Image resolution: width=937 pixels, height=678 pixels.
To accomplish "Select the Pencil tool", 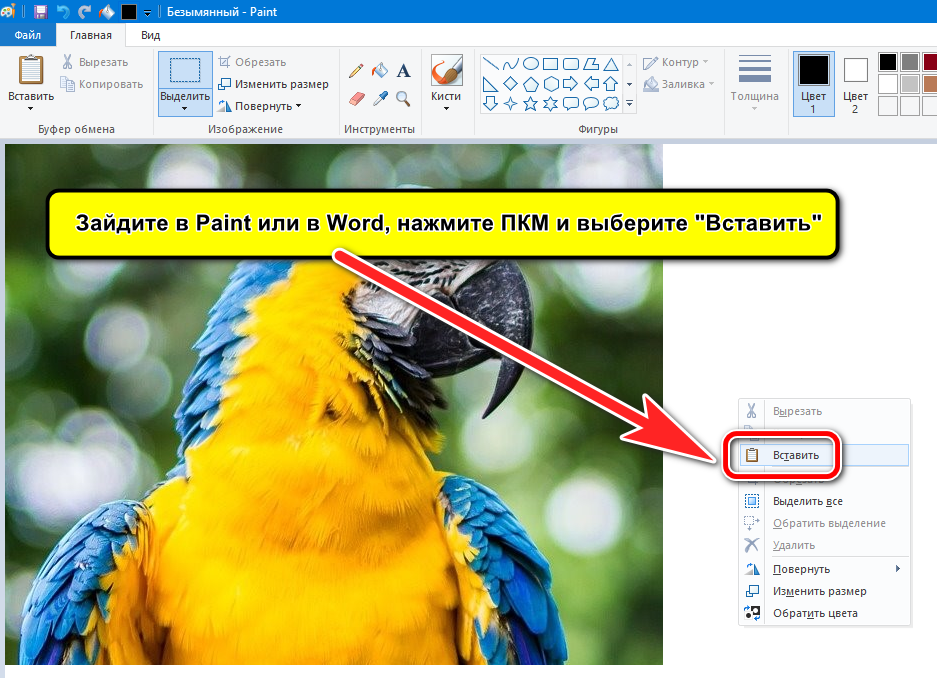I will tap(356, 71).
